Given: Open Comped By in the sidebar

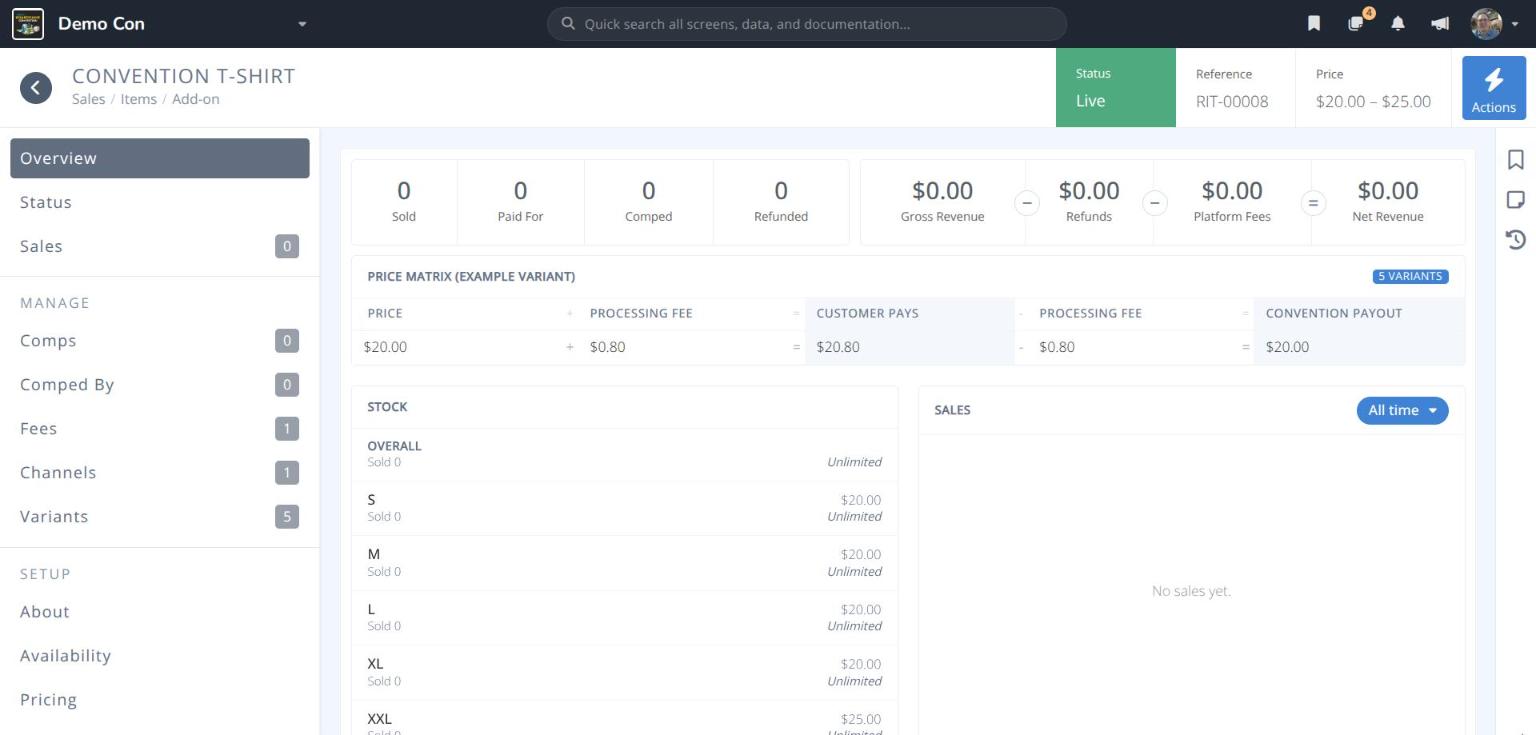Looking at the screenshot, I should pos(160,385).
